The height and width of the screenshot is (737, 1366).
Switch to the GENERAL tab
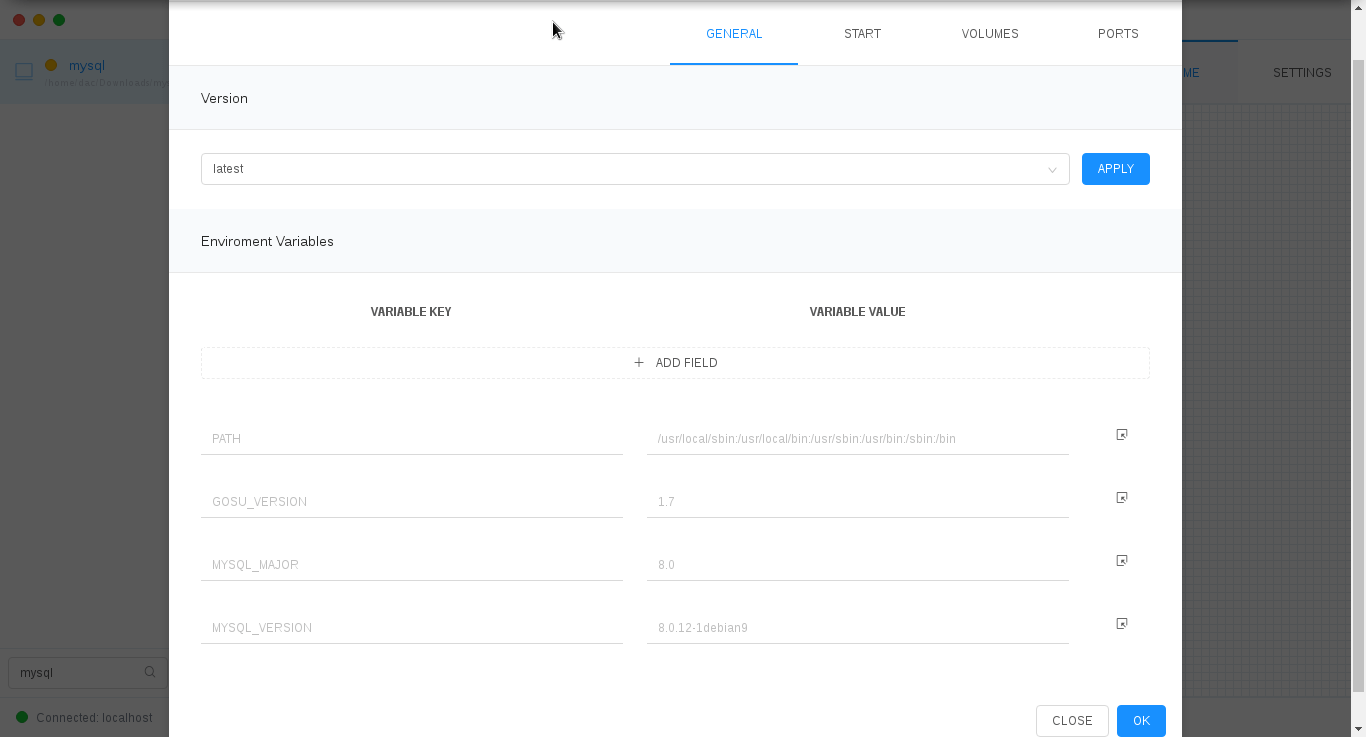(734, 34)
